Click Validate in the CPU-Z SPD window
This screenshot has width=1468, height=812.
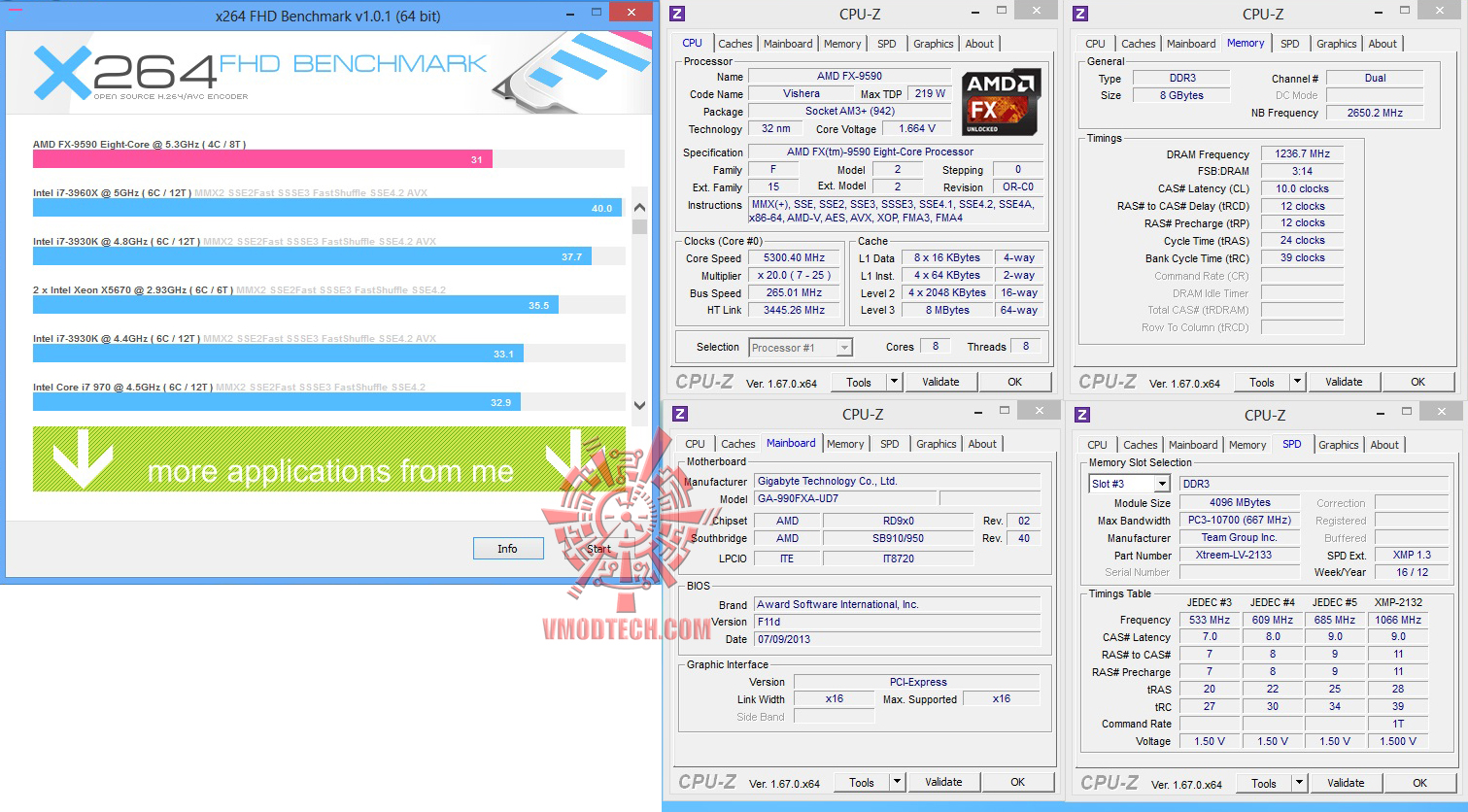(x=1346, y=784)
